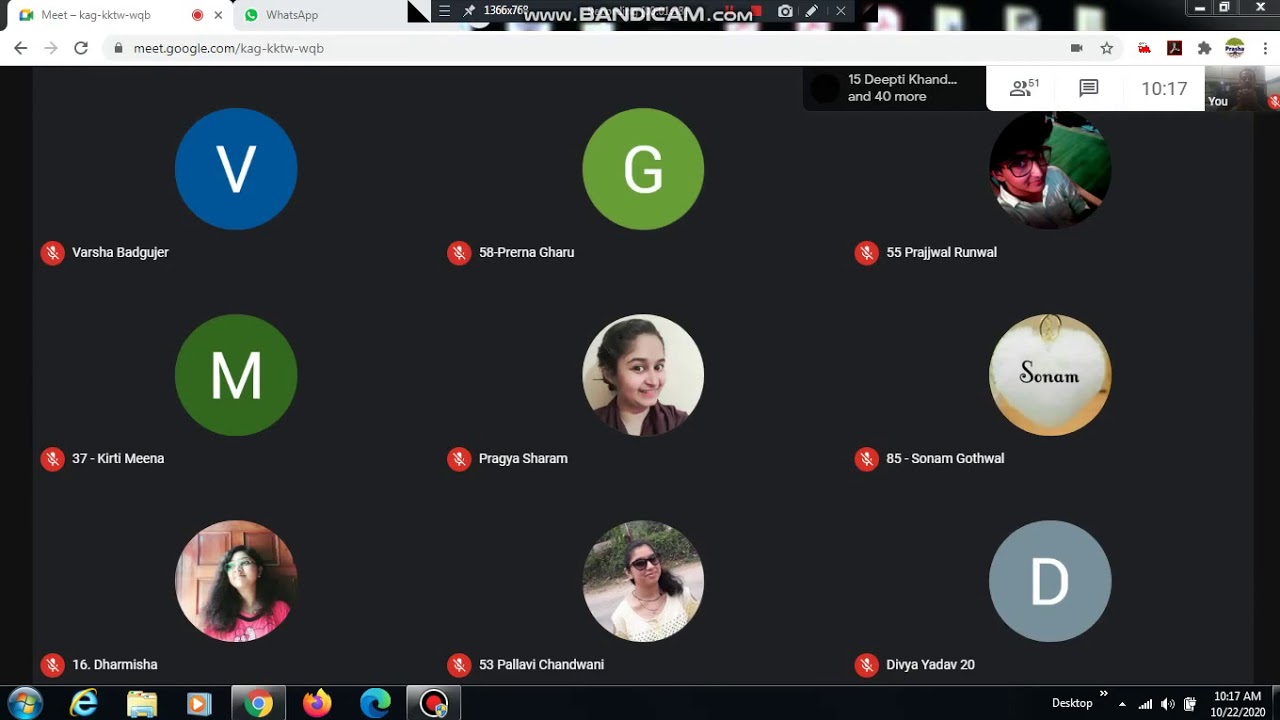Expand the Bandicam hamburger menu

[445, 11]
